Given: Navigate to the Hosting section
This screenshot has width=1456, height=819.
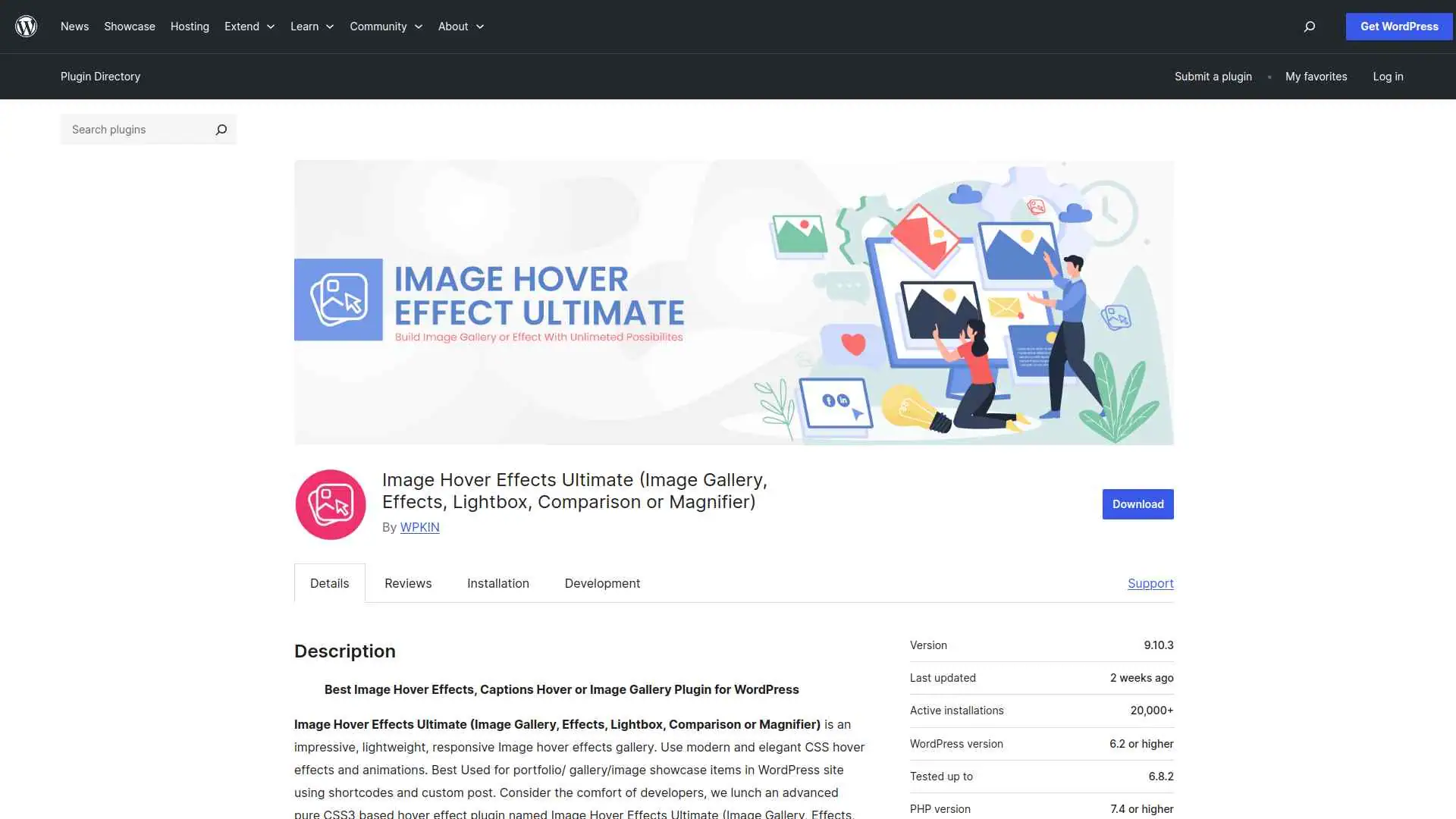Looking at the screenshot, I should tap(190, 26).
